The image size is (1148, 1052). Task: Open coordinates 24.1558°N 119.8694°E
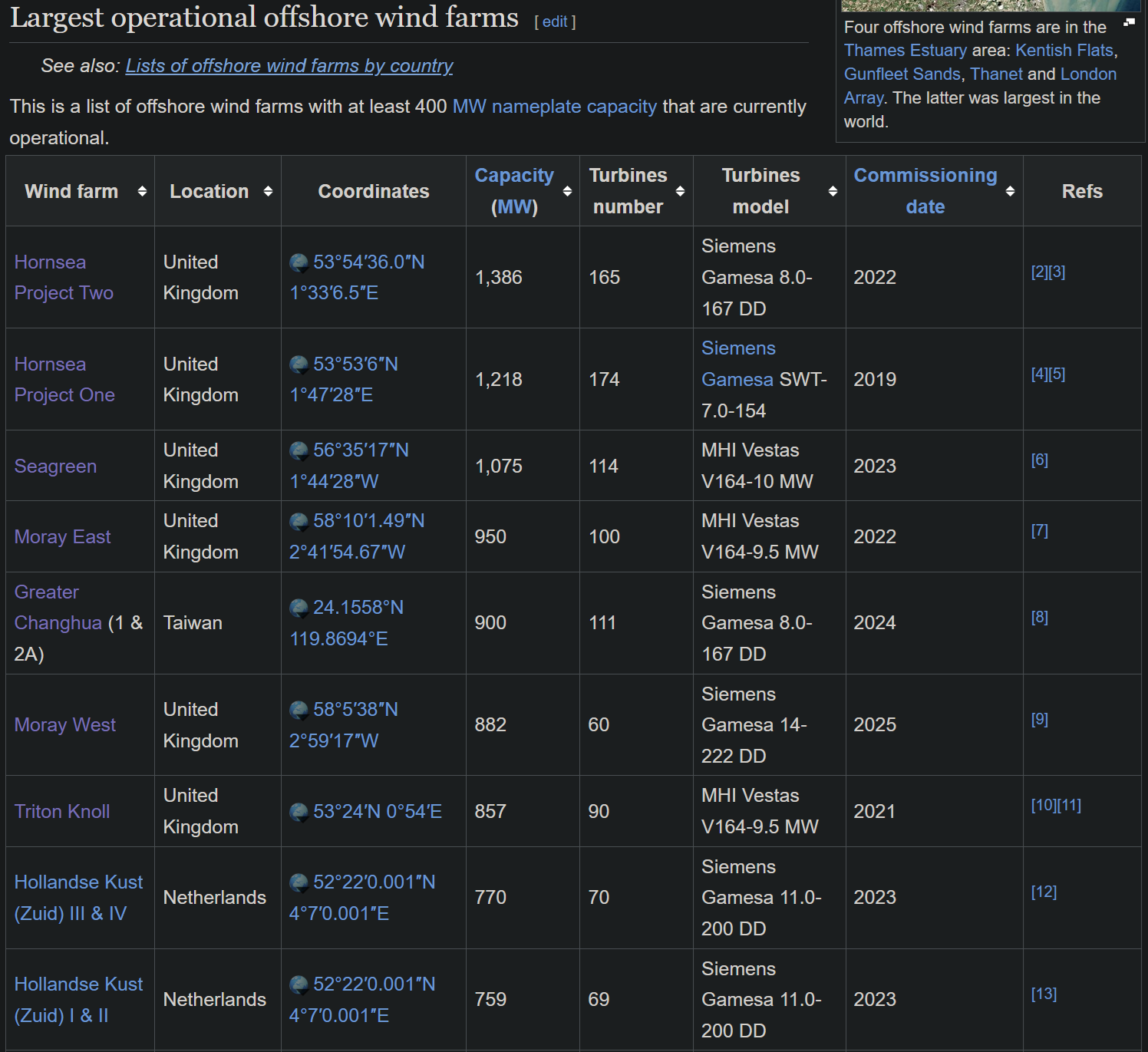347,623
